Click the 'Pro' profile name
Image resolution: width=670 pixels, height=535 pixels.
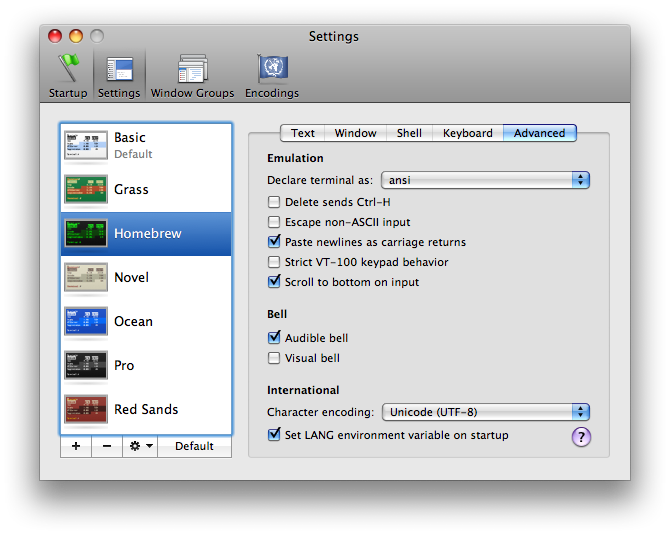(124, 365)
